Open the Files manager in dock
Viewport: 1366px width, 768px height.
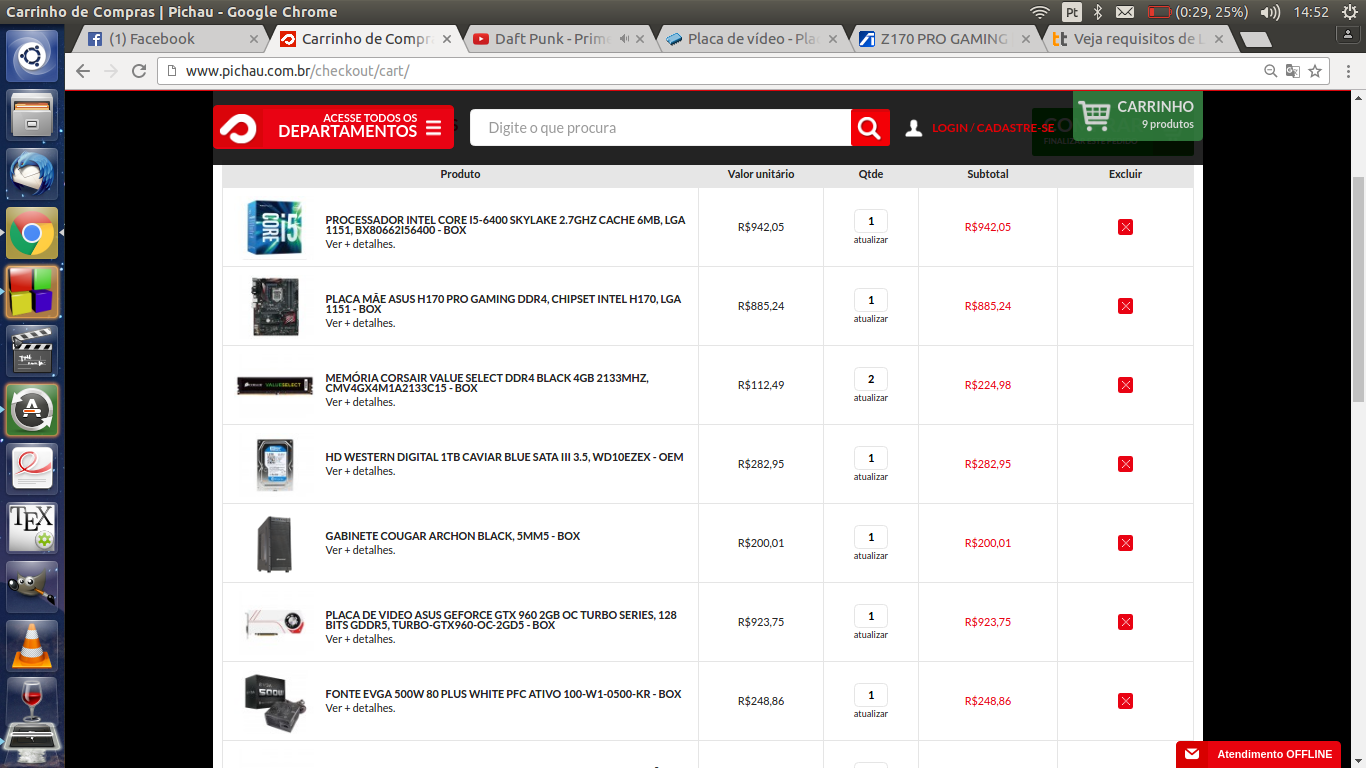pos(32,115)
